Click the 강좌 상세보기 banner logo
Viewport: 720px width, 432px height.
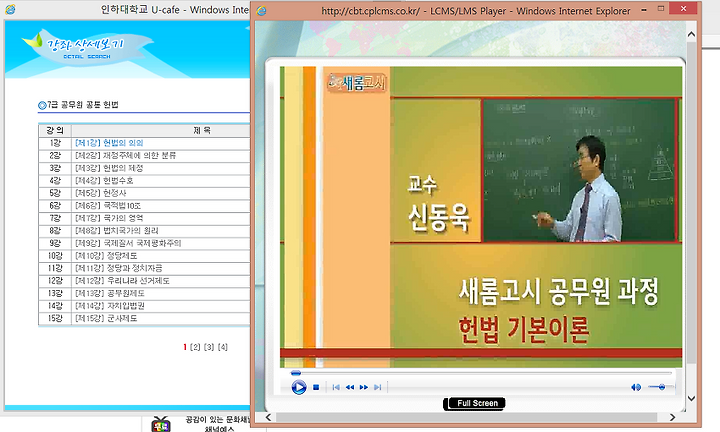[x=87, y=47]
